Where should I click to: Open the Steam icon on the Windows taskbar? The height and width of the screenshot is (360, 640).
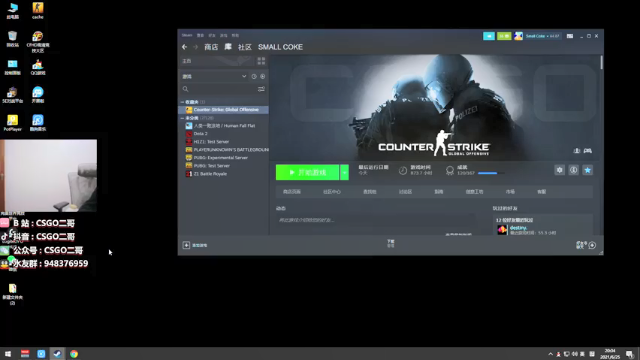point(57,353)
